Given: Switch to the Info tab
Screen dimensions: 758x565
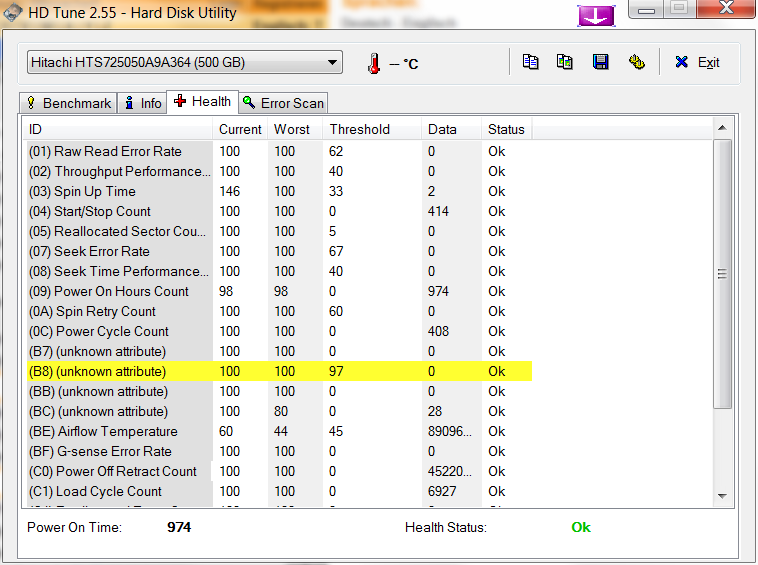Looking at the screenshot, I should pyautogui.click(x=143, y=103).
